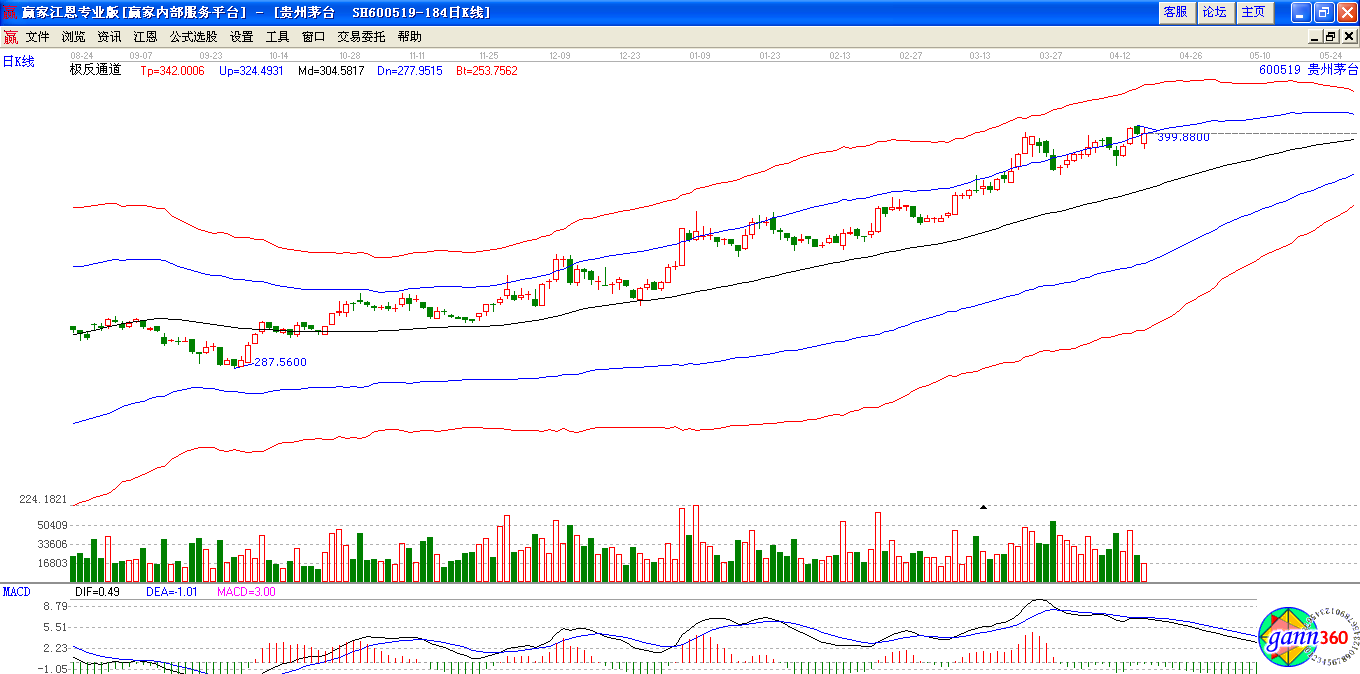Click the Md=304.5817 value
The height and width of the screenshot is (674, 1360).
331,71
